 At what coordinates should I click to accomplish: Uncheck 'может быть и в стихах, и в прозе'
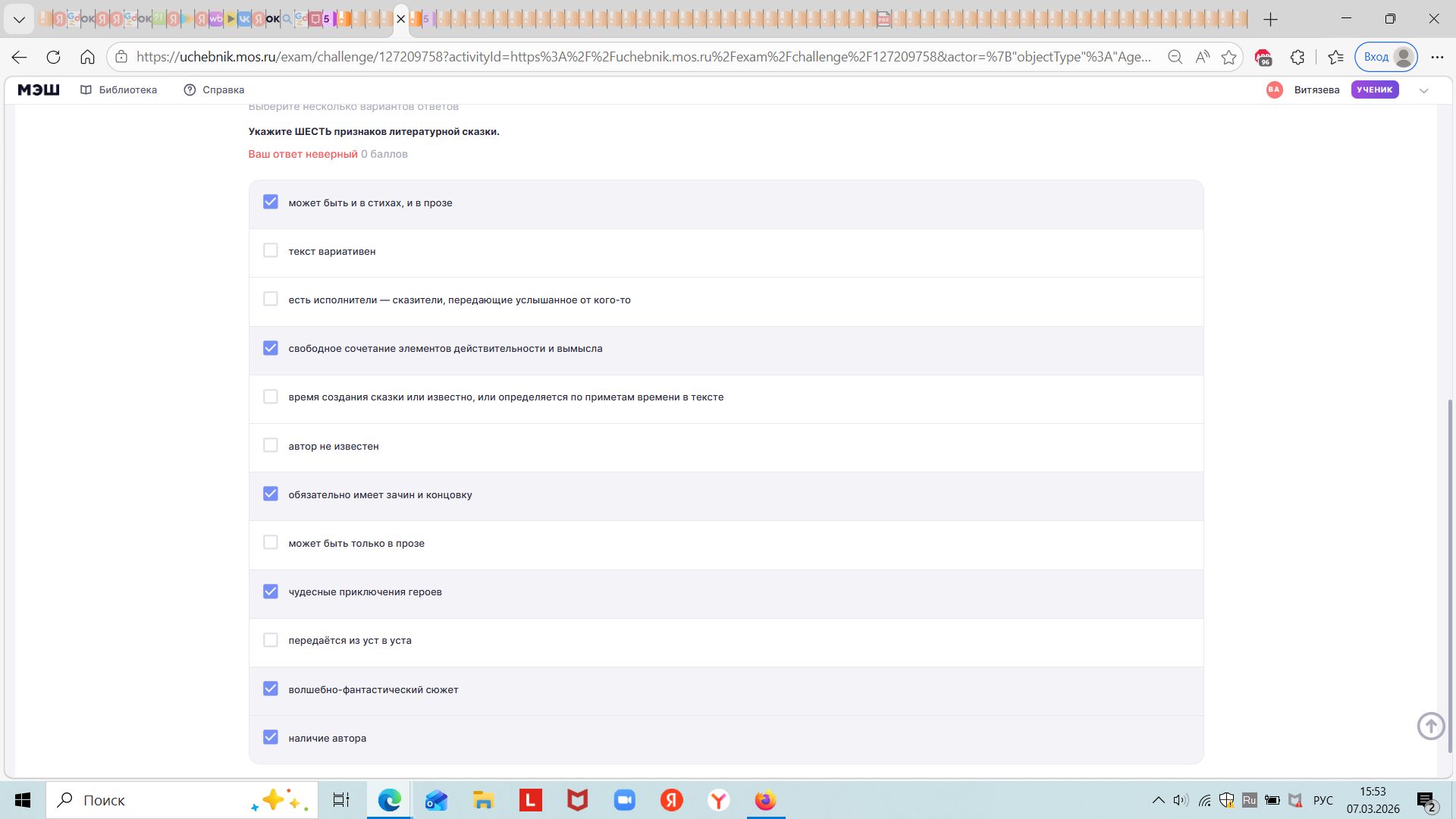[x=271, y=202]
